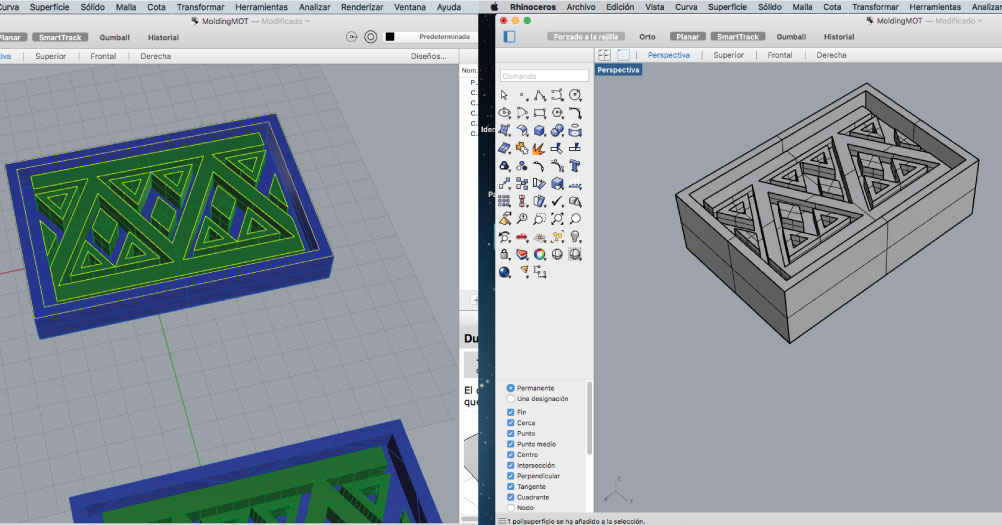The height and width of the screenshot is (525, 1002).
Task: Disable the Cuadrante snap checkbox
Action: click(511, 497)
